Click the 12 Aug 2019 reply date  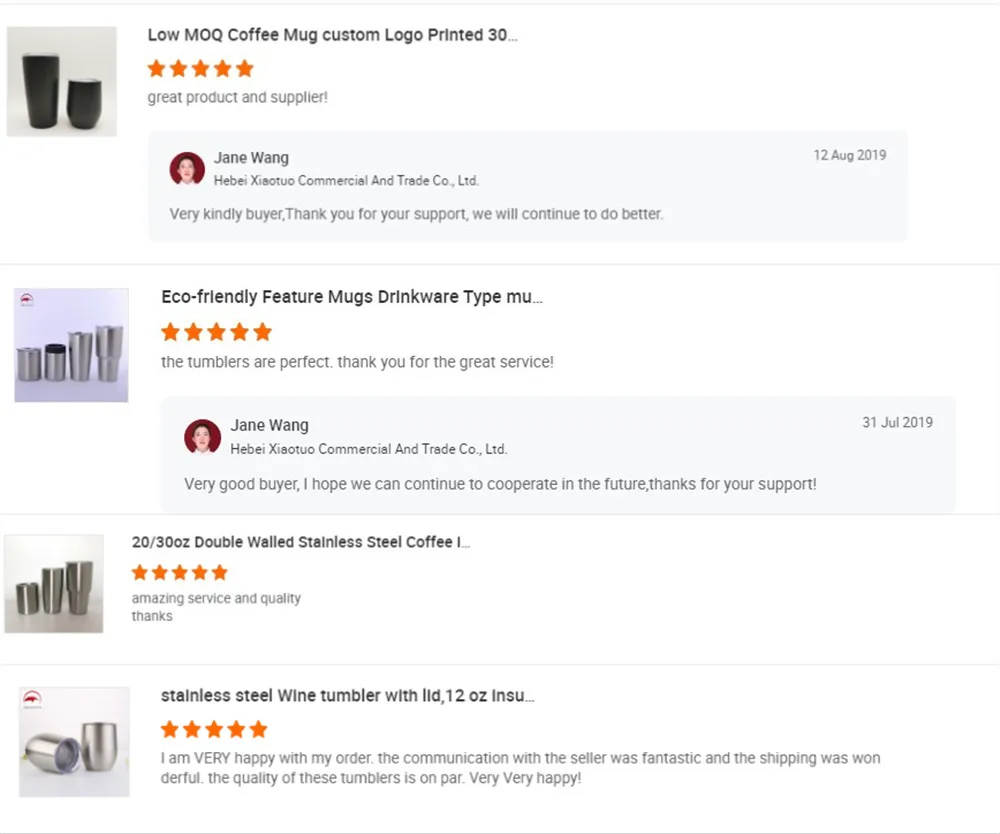pyautogui.click(x=849, y=155)
